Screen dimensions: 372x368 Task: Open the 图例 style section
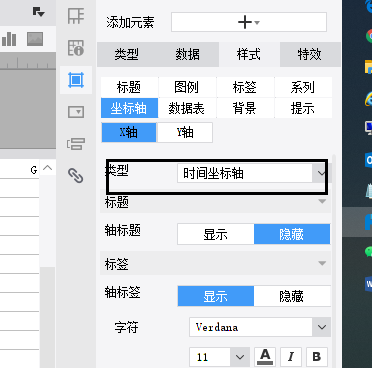coord(187,87)
